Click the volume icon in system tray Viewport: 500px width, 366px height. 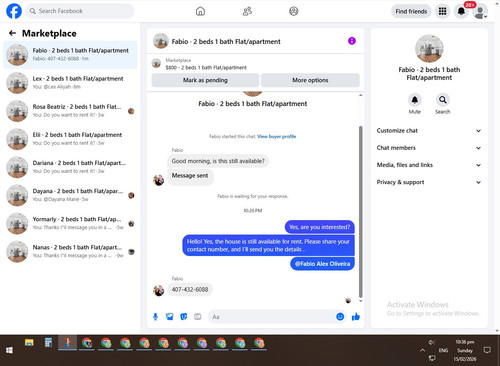pos(431,342)
